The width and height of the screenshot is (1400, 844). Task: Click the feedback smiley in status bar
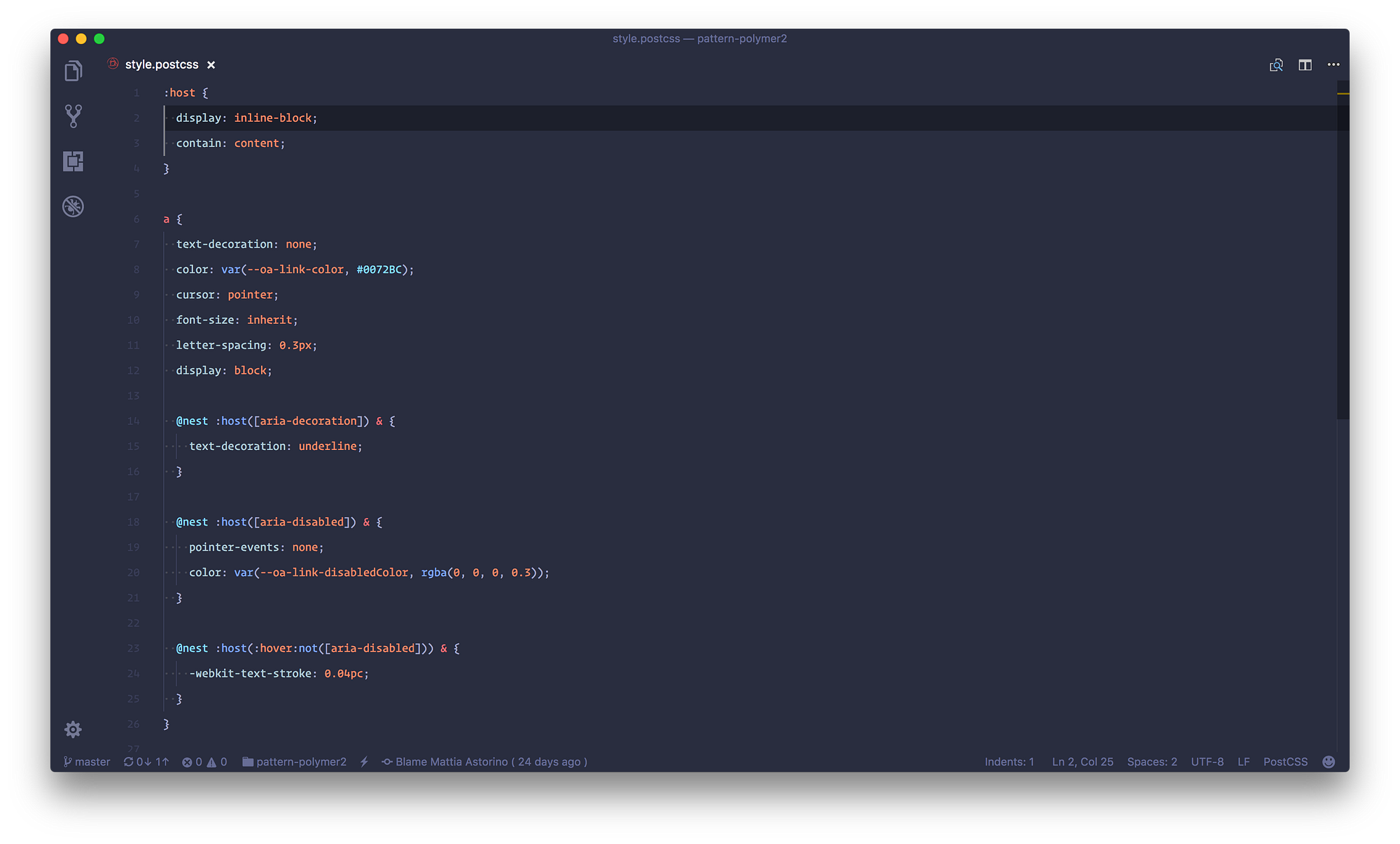click(1329, 762)
